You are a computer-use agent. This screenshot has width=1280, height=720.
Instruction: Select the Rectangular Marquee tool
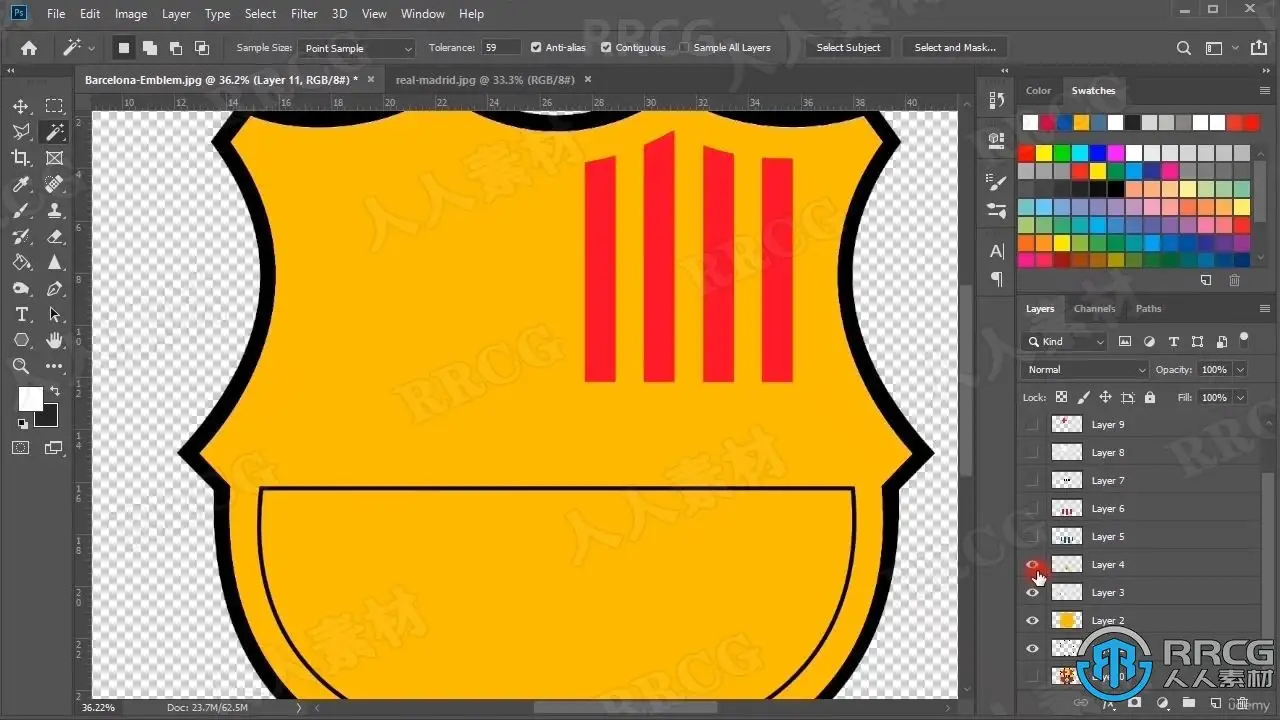coord(55,106)
